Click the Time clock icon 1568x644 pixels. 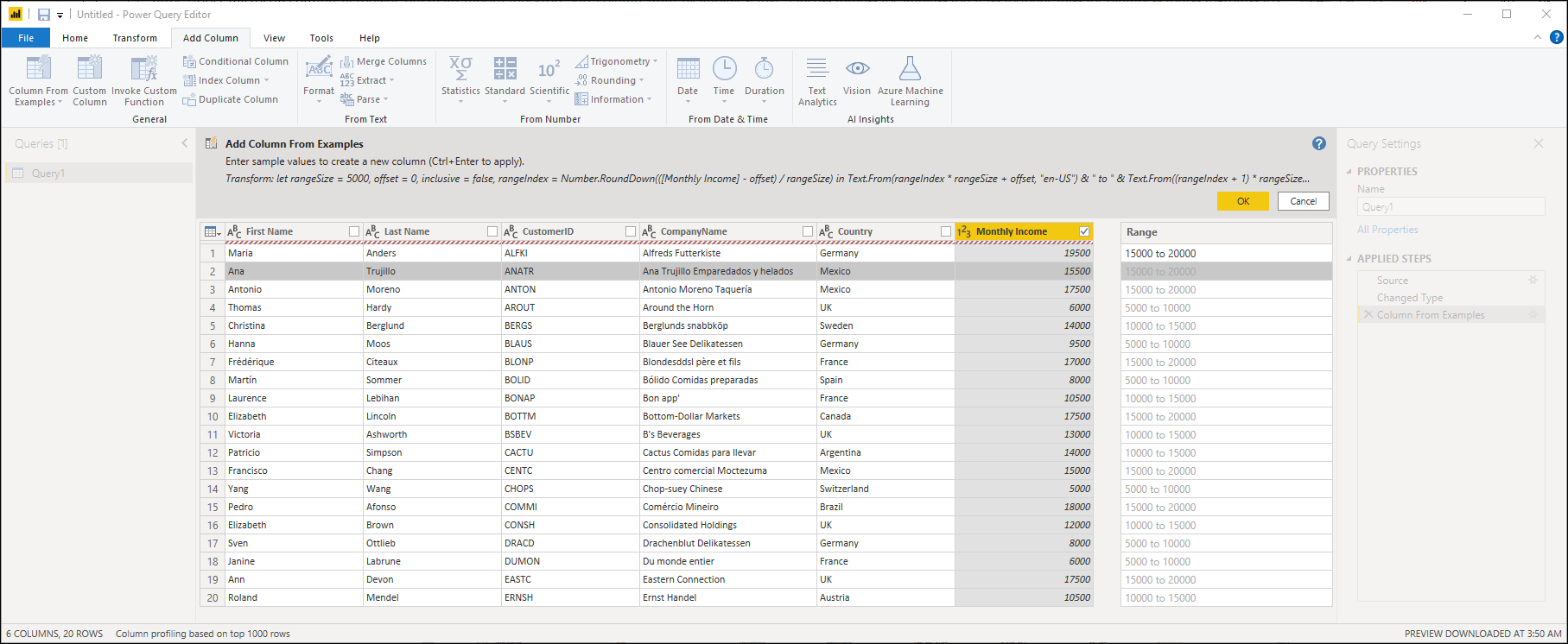[724, 68]
